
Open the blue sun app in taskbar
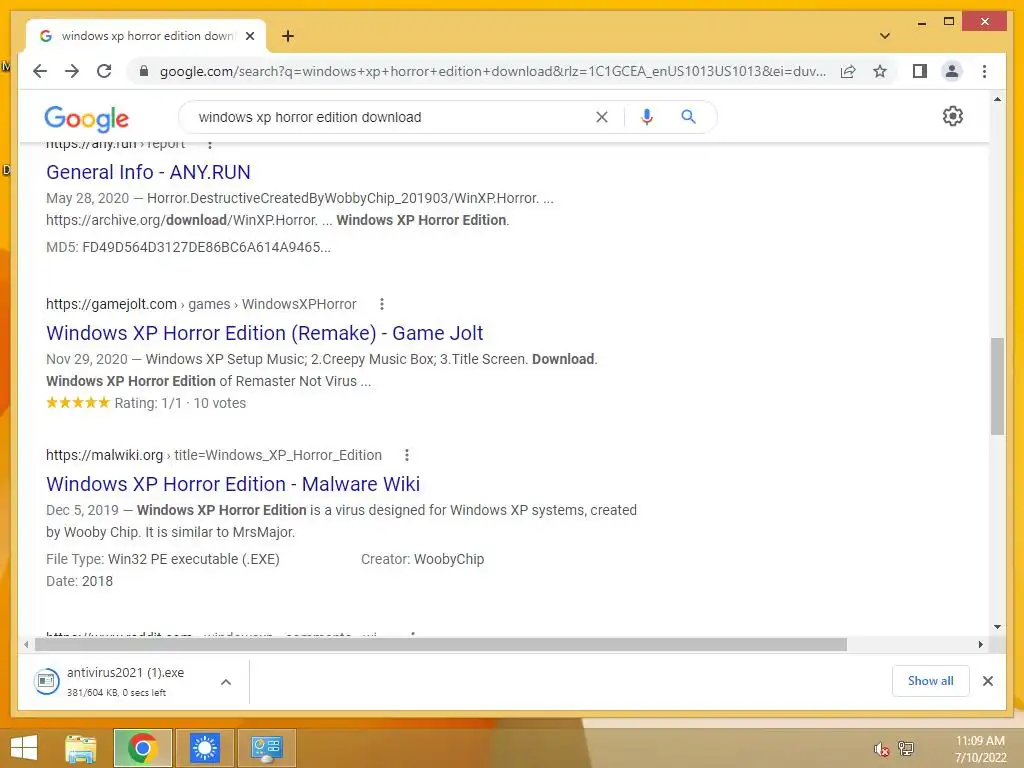click(204, 748)
